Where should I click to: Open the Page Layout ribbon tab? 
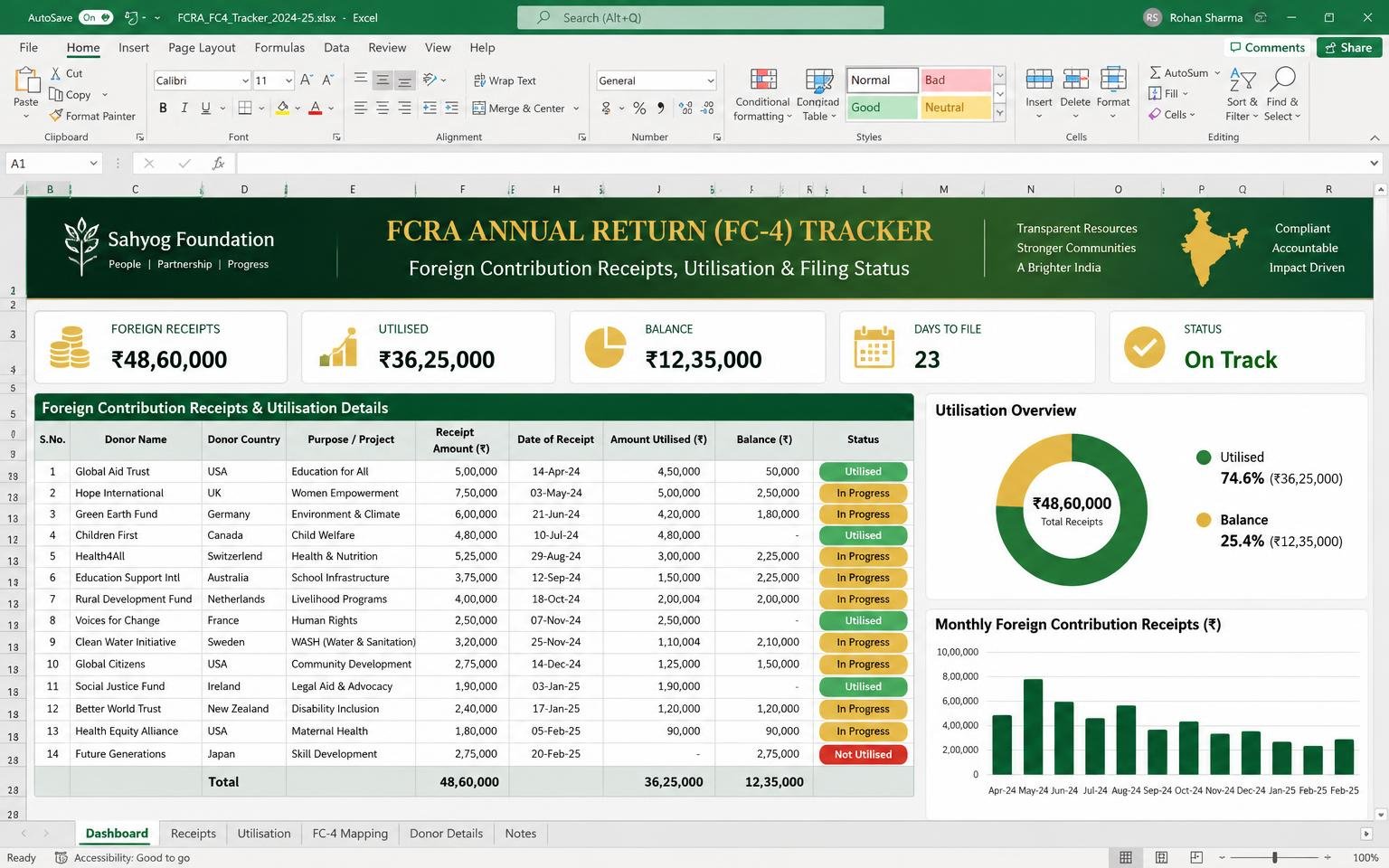(x=202, y=48)
